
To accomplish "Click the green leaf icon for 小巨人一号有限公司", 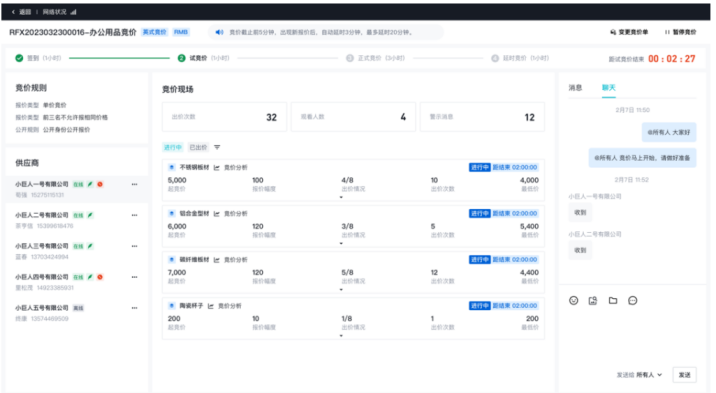I will click(90, 184).
